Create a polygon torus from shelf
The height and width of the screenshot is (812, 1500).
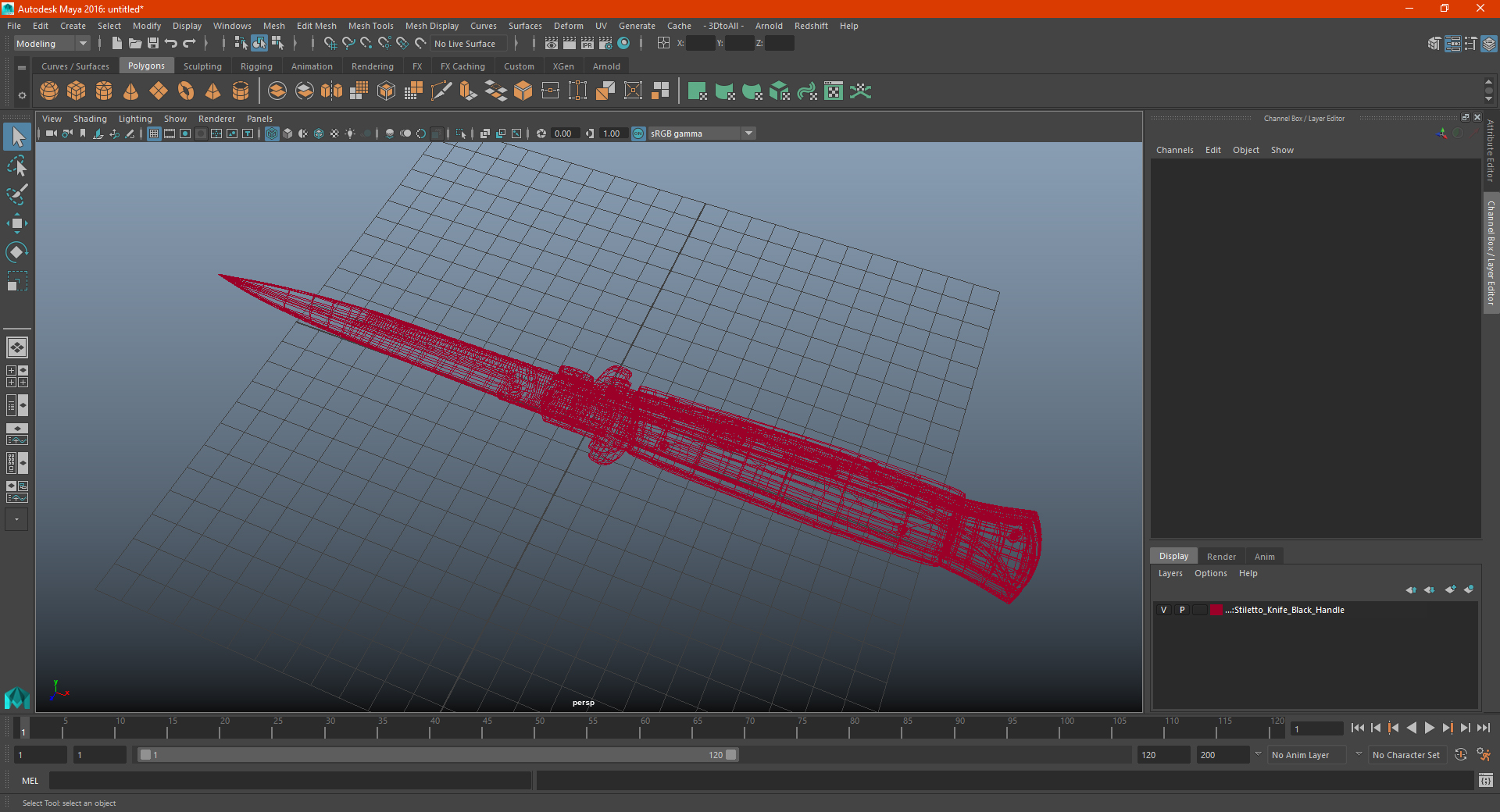point(186,91)
